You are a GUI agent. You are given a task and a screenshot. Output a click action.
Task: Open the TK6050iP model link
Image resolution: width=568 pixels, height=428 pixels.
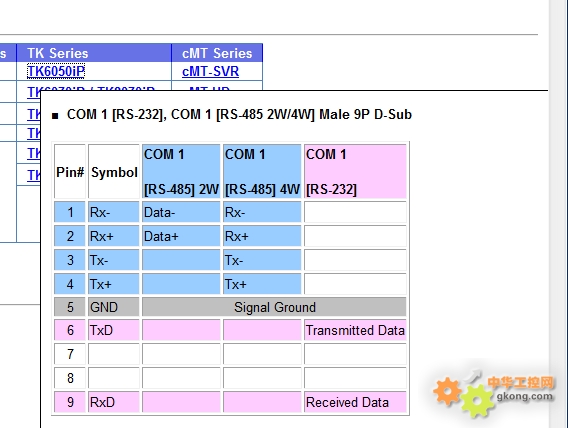pos(56,71)
